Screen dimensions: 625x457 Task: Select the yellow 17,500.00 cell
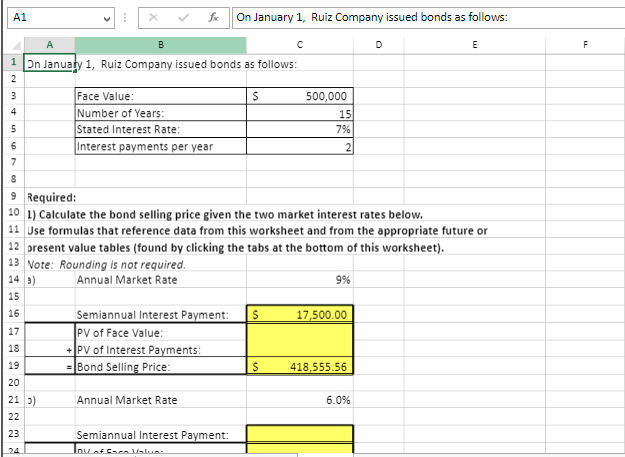pos(300,314)
